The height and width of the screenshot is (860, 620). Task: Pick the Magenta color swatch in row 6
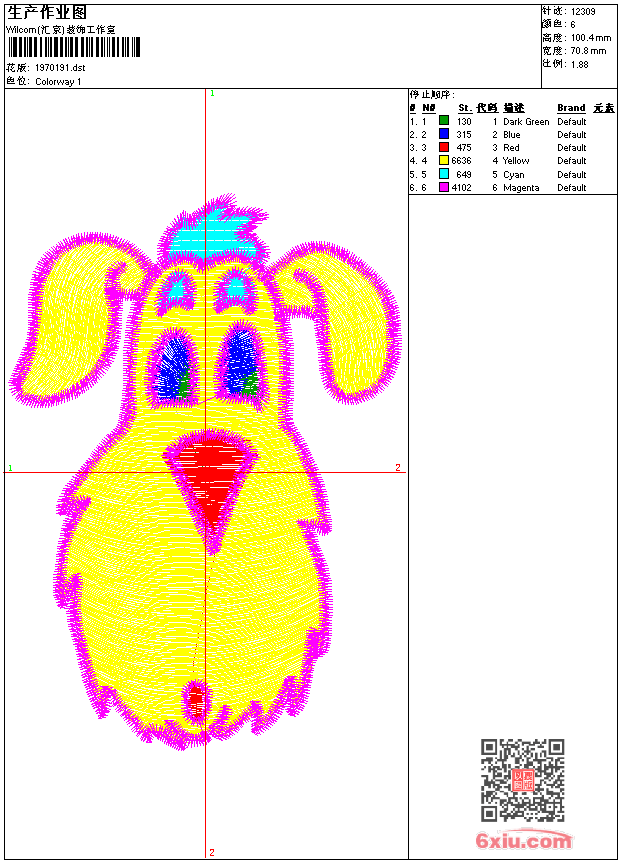(444, 187)
